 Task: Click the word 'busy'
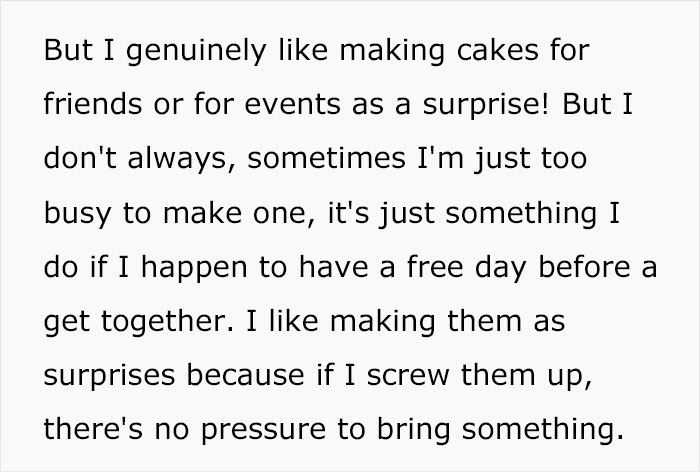click(x=73, y=215)
